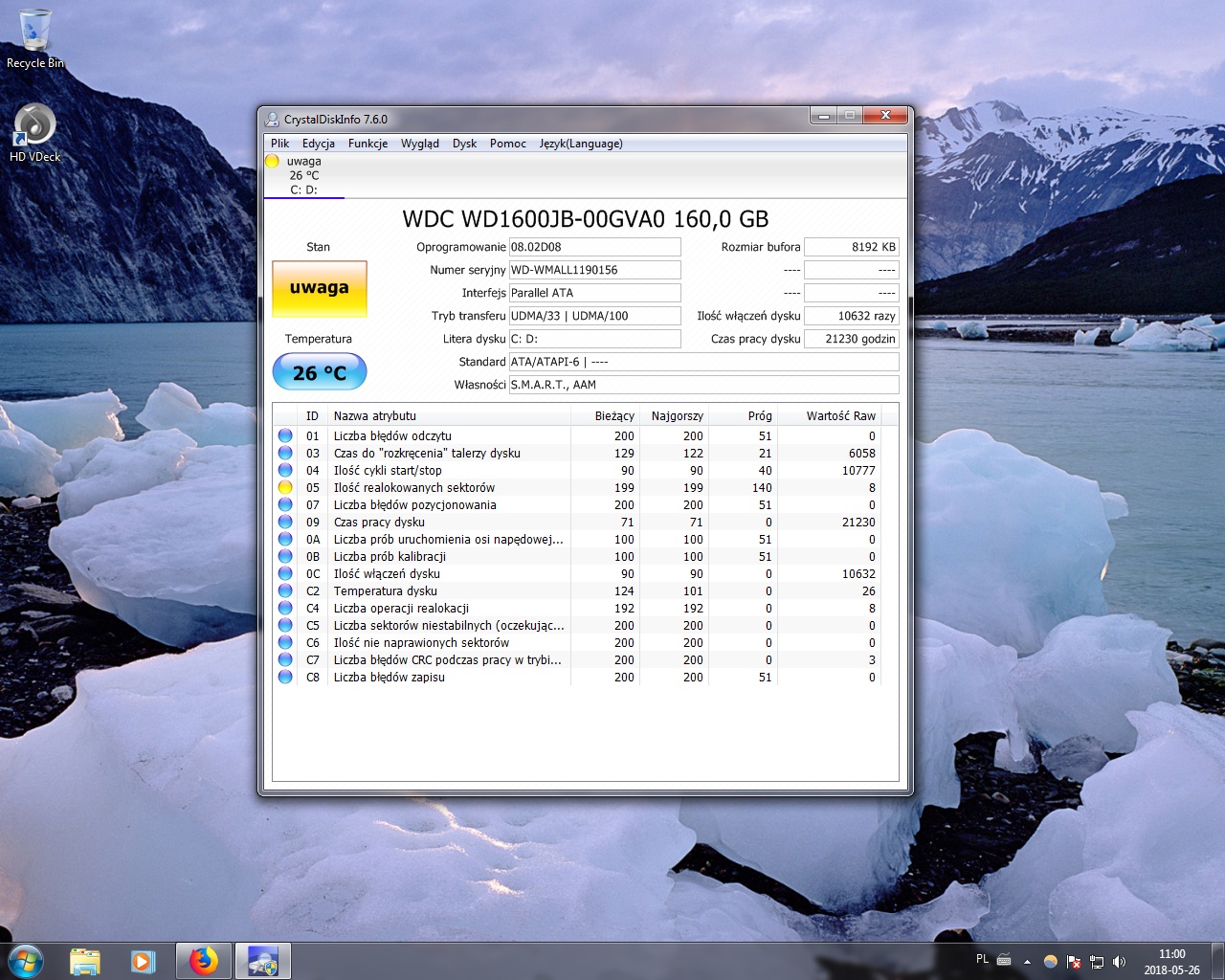Click the yellow warning dot for attribute 05
Screen dimensions: 1225x980
coord(285,487)
